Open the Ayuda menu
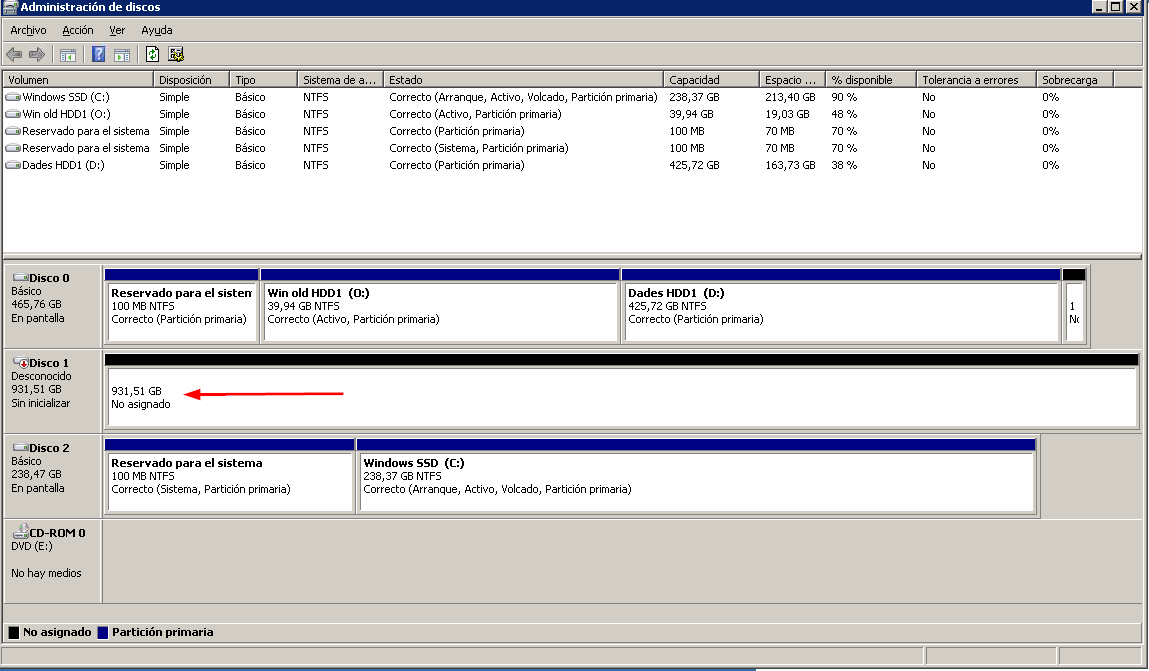 pyautogui.click(x=157, y=30)
